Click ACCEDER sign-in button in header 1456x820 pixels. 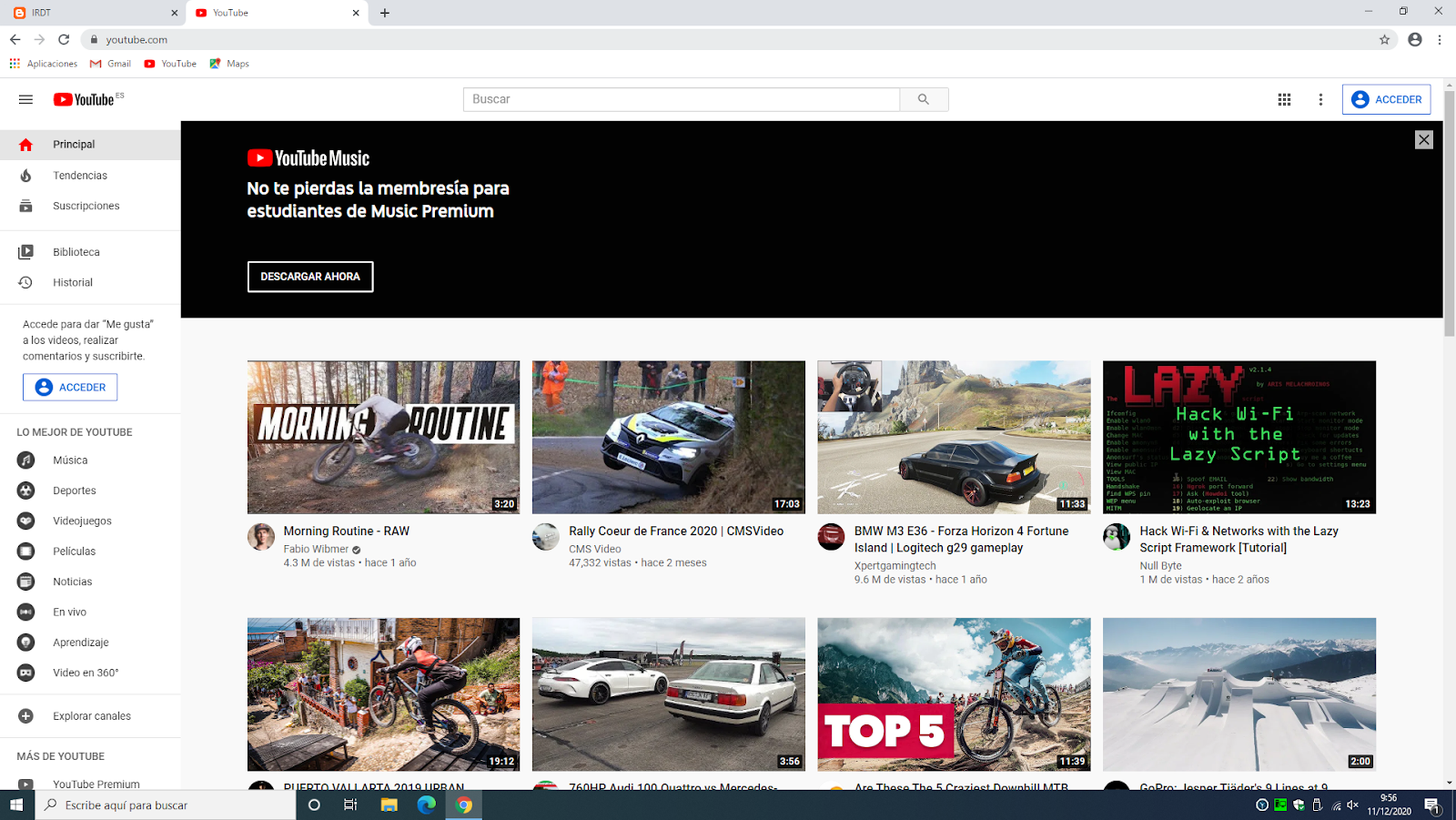point(1386,99)
